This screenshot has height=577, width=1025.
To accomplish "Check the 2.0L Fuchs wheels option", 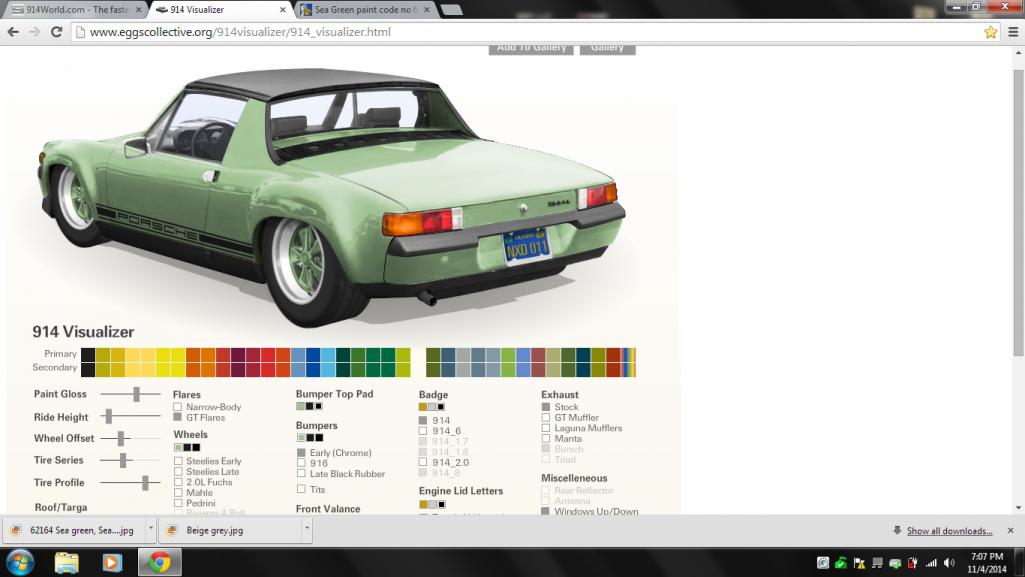I will 178,482.
